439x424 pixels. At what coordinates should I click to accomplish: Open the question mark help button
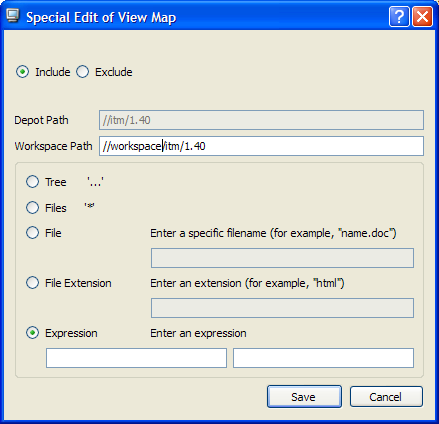click(399, 16)
